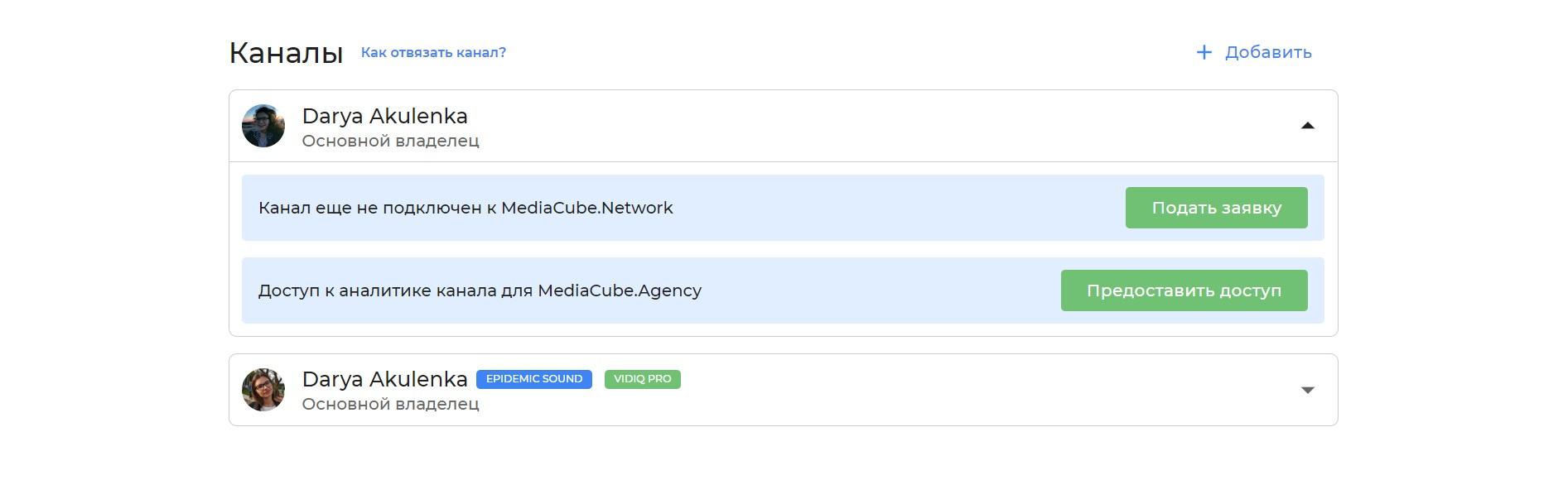The image size is (1568, 480).
Task: Open the 'Как отвязать канал?' help link
Action: (x=433, y=52)
